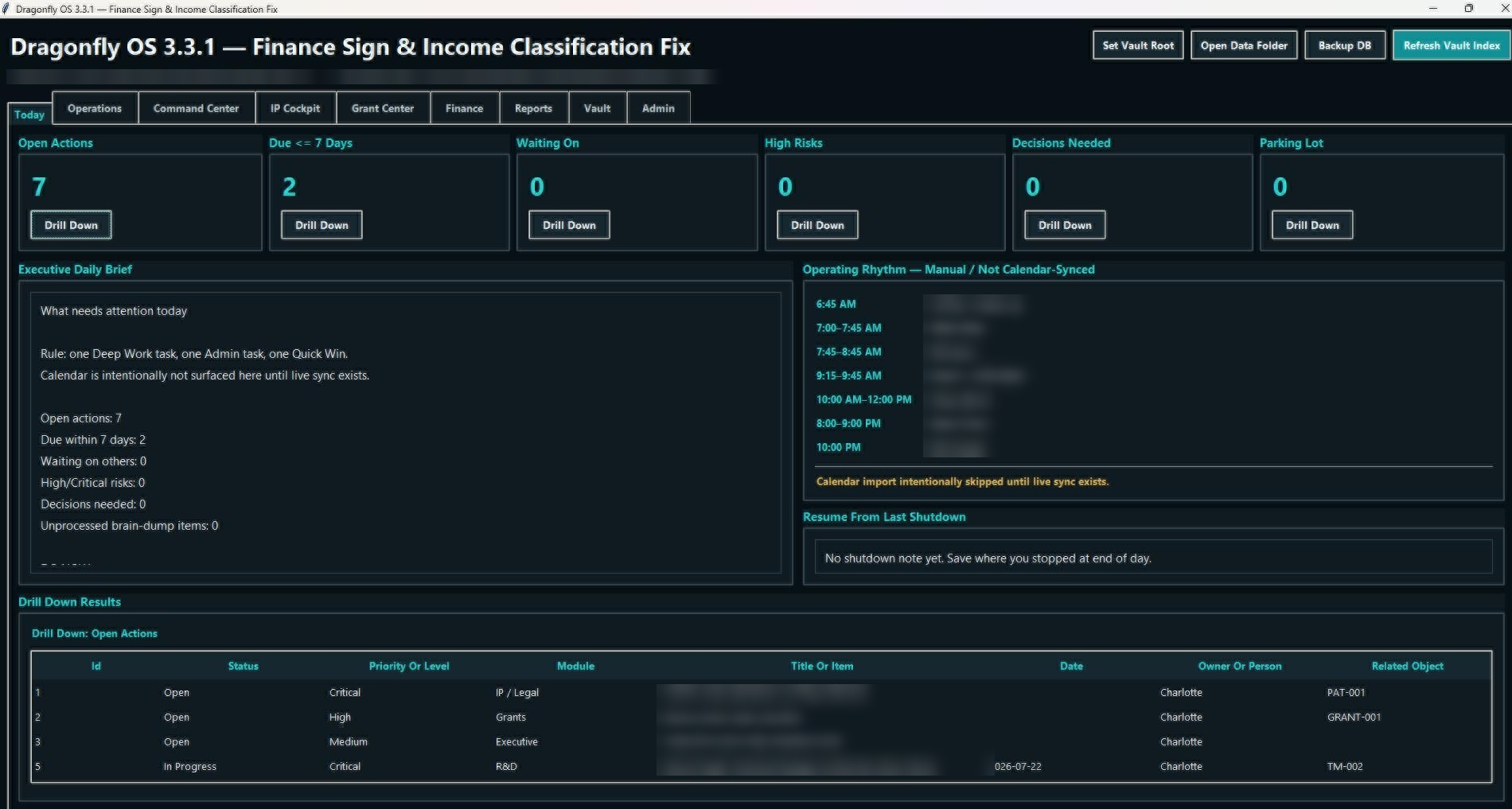Select the IP Cockpit tab

[x=295, y=108]
